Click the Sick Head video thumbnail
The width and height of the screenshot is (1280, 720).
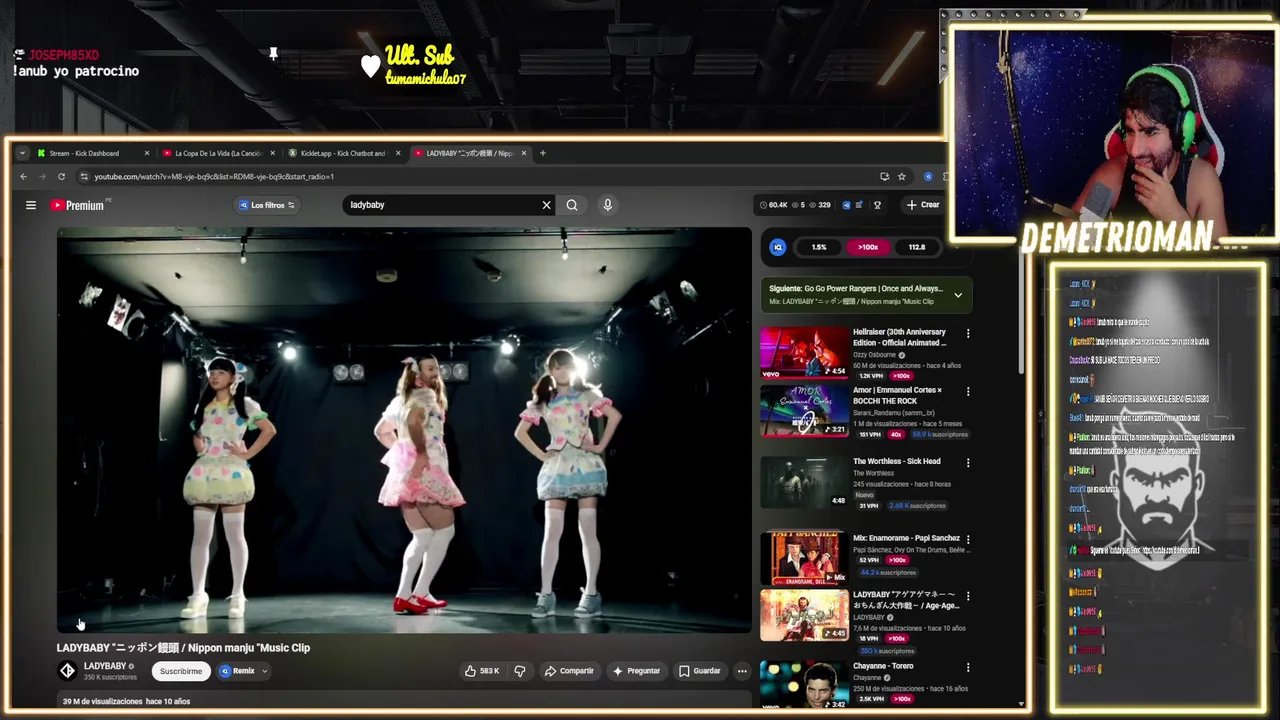tap(804, 482)
